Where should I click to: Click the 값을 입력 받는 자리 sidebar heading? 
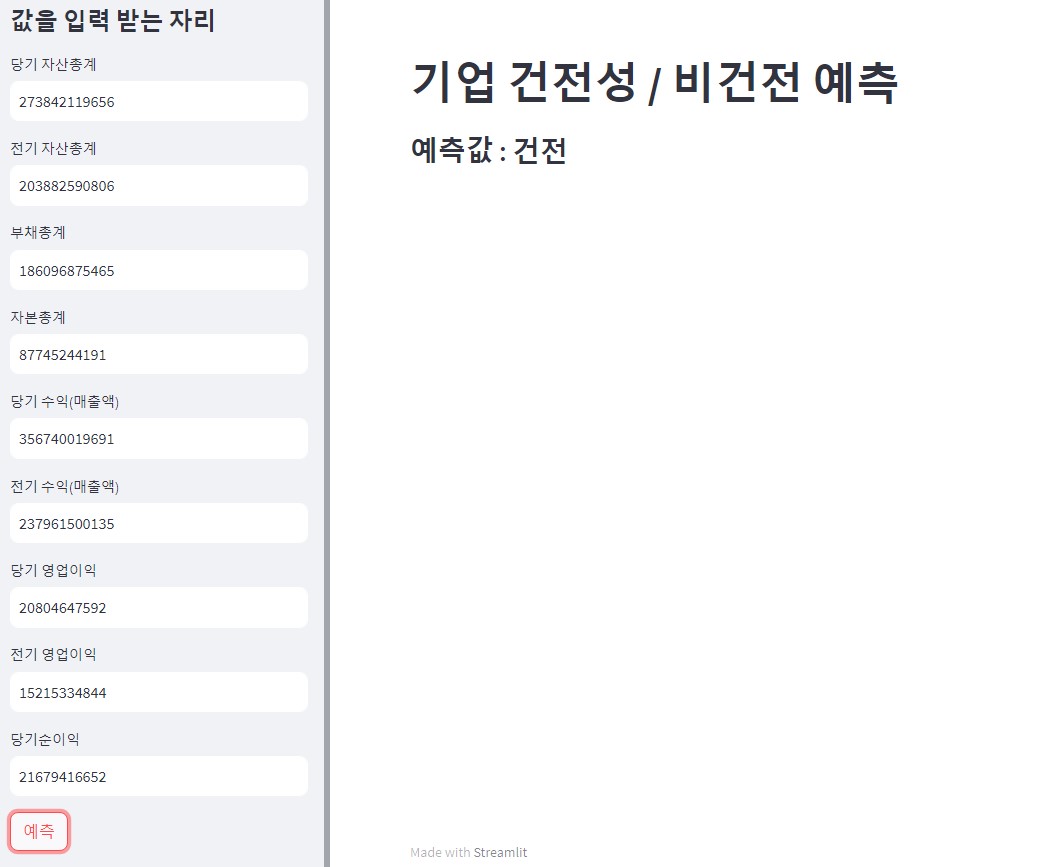[x=113, y=20]
